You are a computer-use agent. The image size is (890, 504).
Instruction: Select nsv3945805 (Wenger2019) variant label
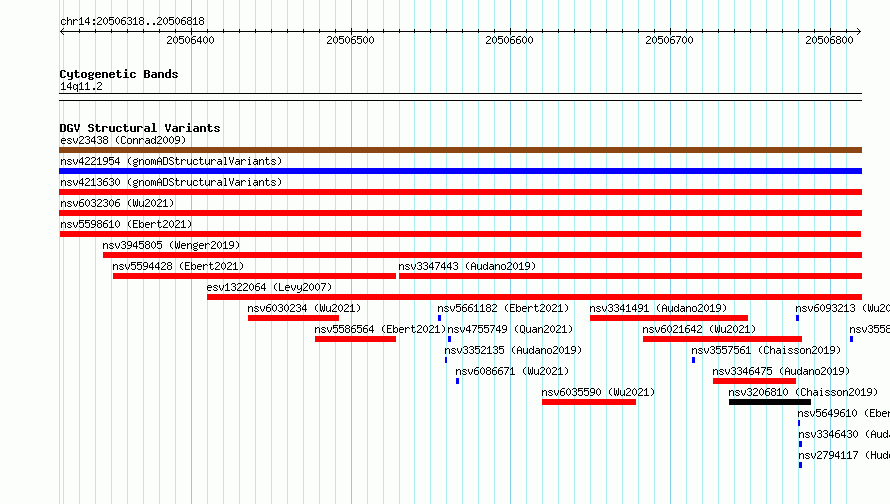coord(171,245)
